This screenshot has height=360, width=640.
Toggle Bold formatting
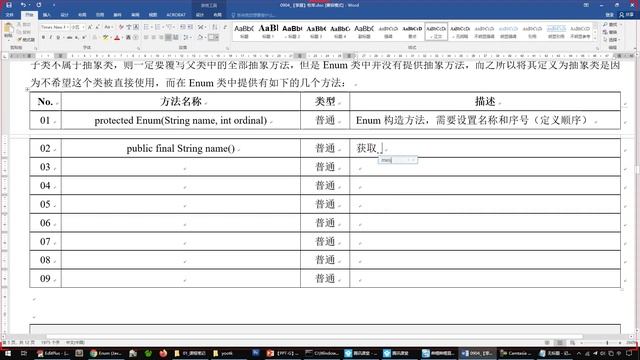tap(43, 38)
